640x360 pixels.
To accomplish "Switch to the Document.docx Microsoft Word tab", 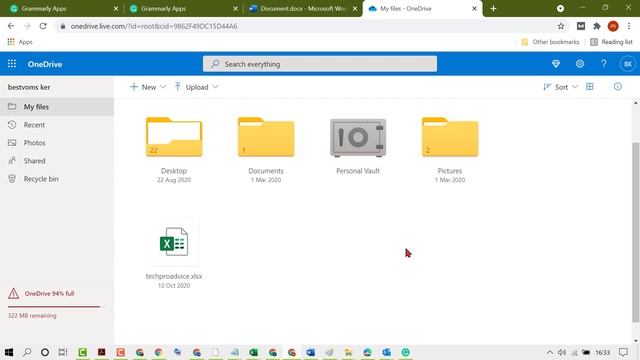I will click(x=302, y=9).
